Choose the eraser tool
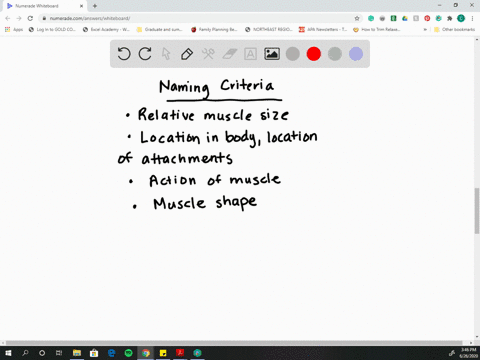This screenshot has width=480, height=360. click(x=229, y=54)
